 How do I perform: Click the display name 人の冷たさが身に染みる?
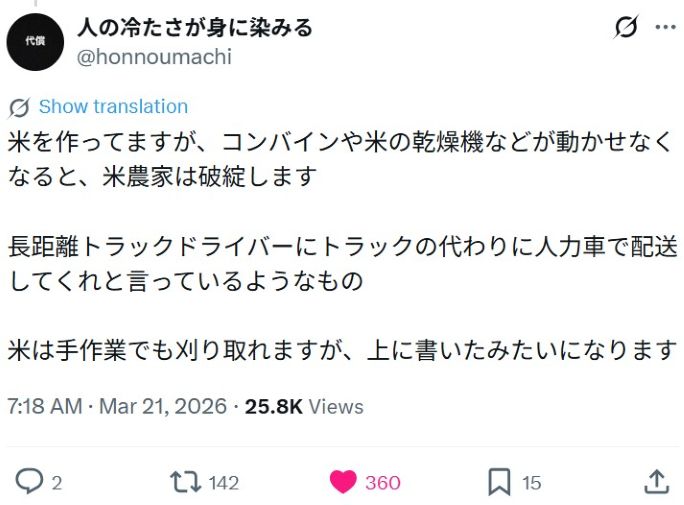195,28
